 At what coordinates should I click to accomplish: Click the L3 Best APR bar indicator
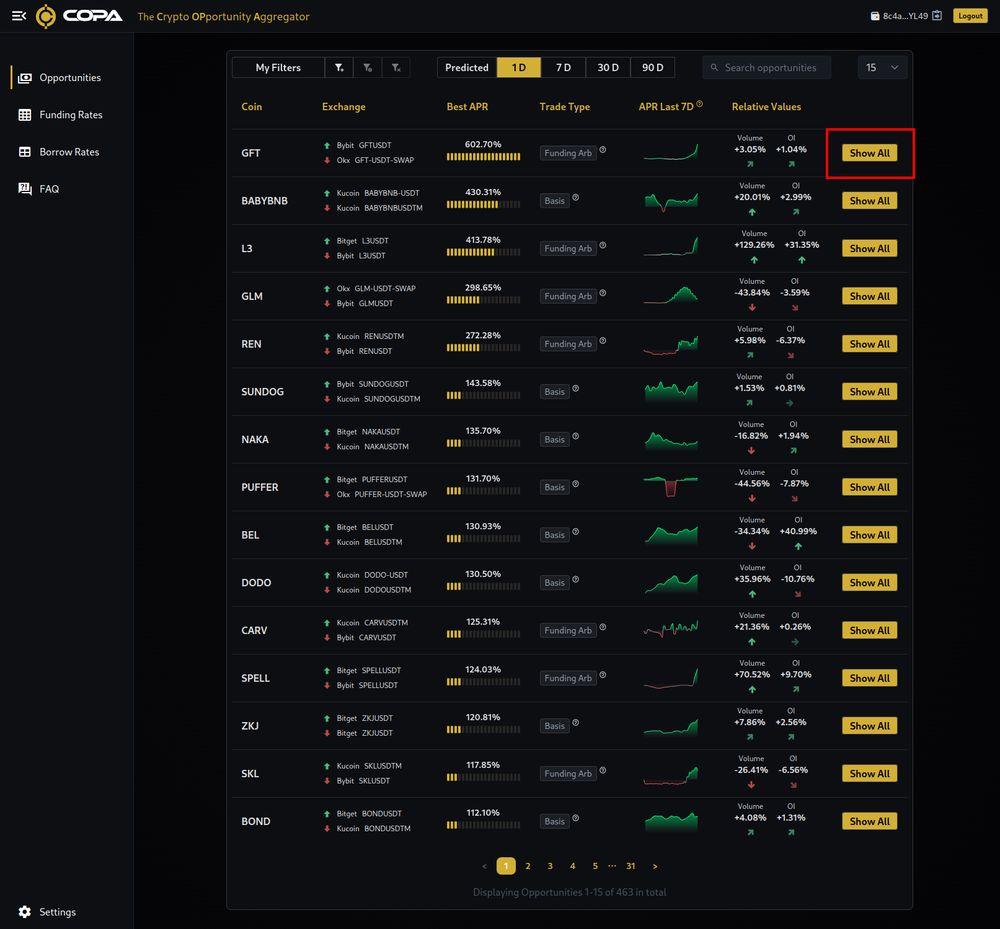[x=483, y=252]
